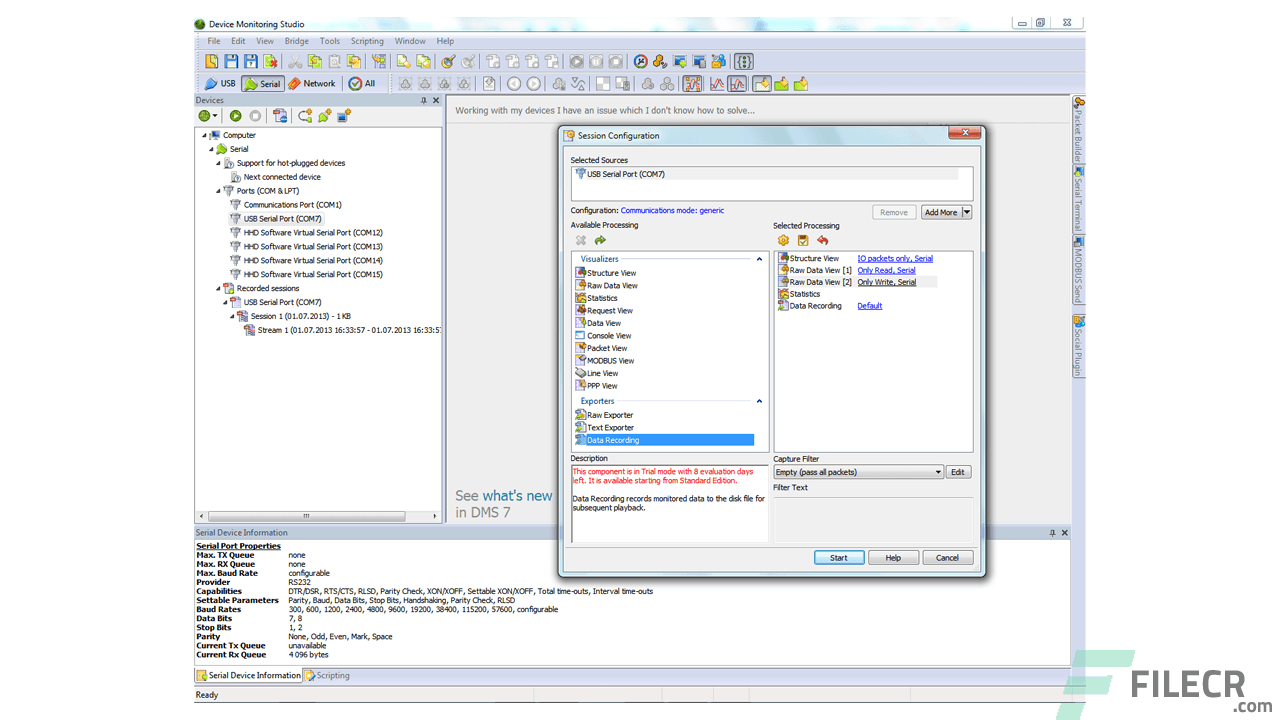Click the session document icon in Devices toolbar

coord(280,116)
